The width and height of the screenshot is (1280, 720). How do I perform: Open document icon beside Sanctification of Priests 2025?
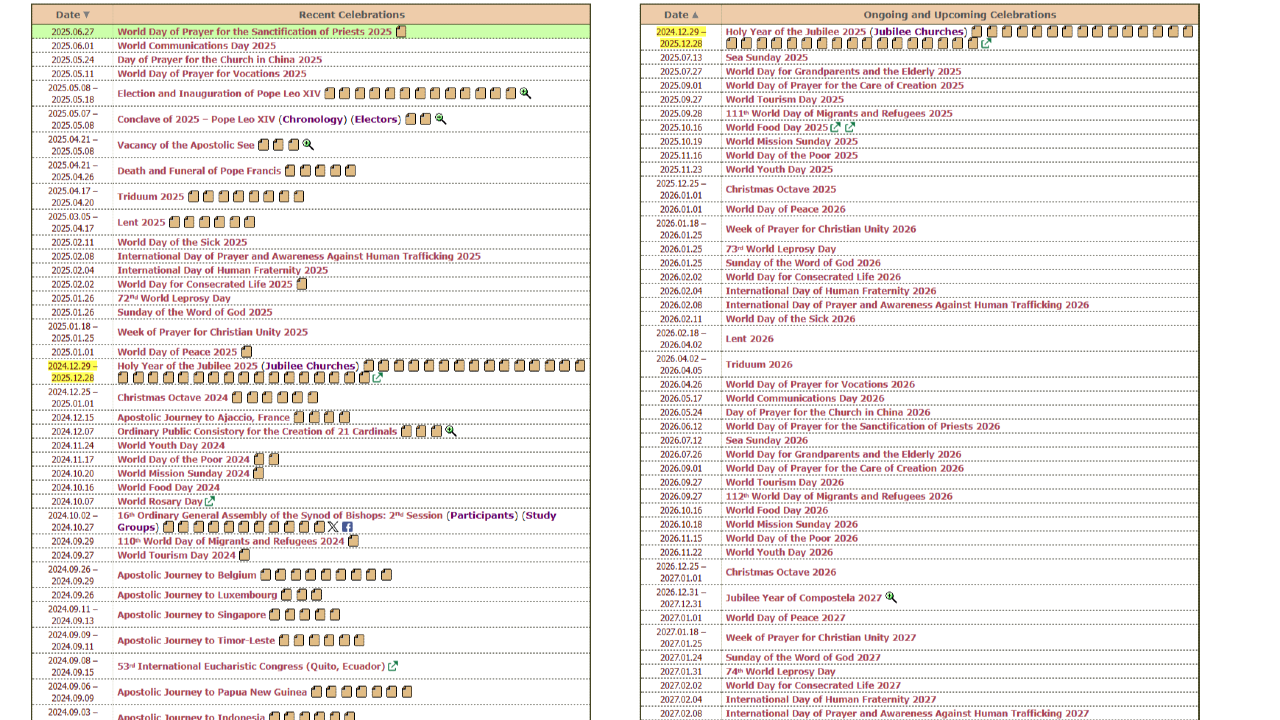click(x=401, y=32)
